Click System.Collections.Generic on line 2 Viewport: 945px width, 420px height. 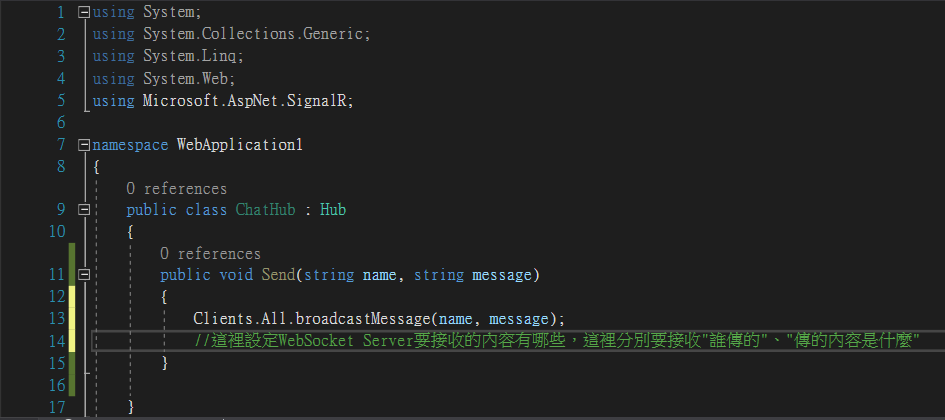coord(253,34)
